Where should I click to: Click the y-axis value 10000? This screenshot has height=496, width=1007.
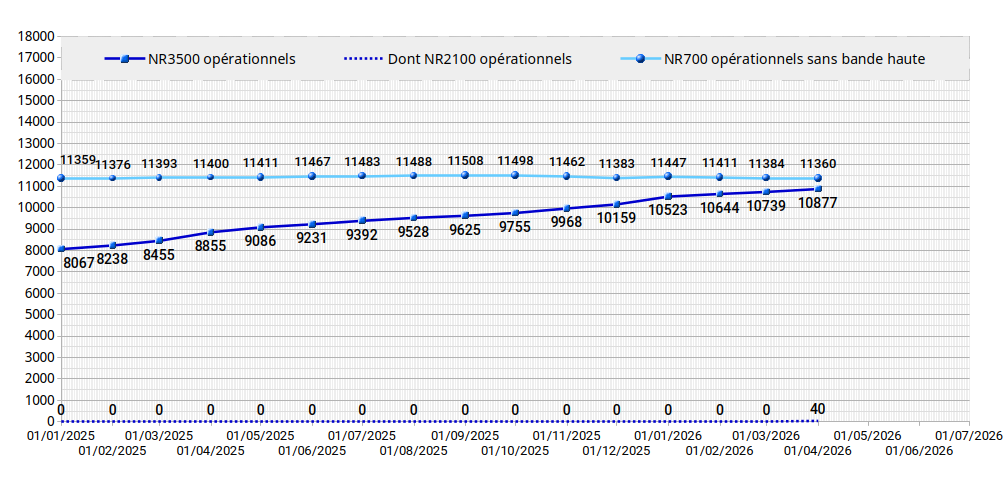[35, 207]
